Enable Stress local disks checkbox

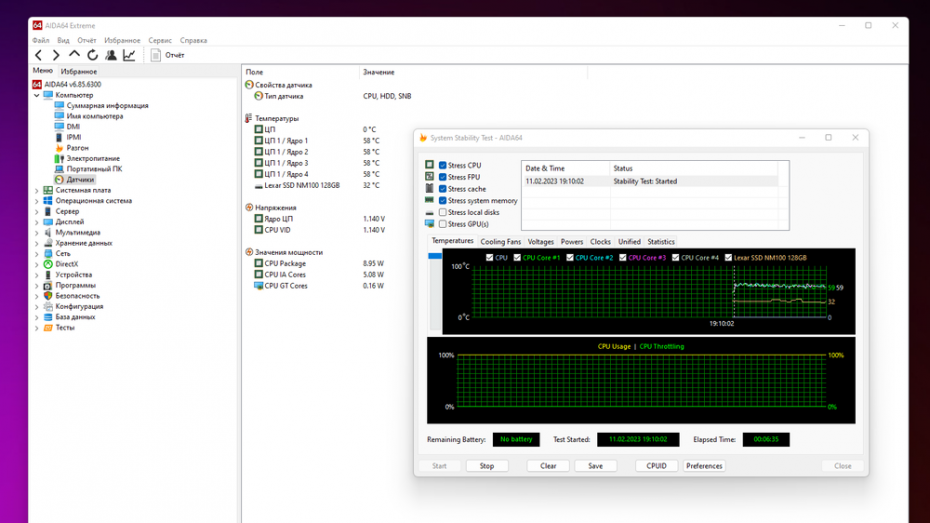443,212
